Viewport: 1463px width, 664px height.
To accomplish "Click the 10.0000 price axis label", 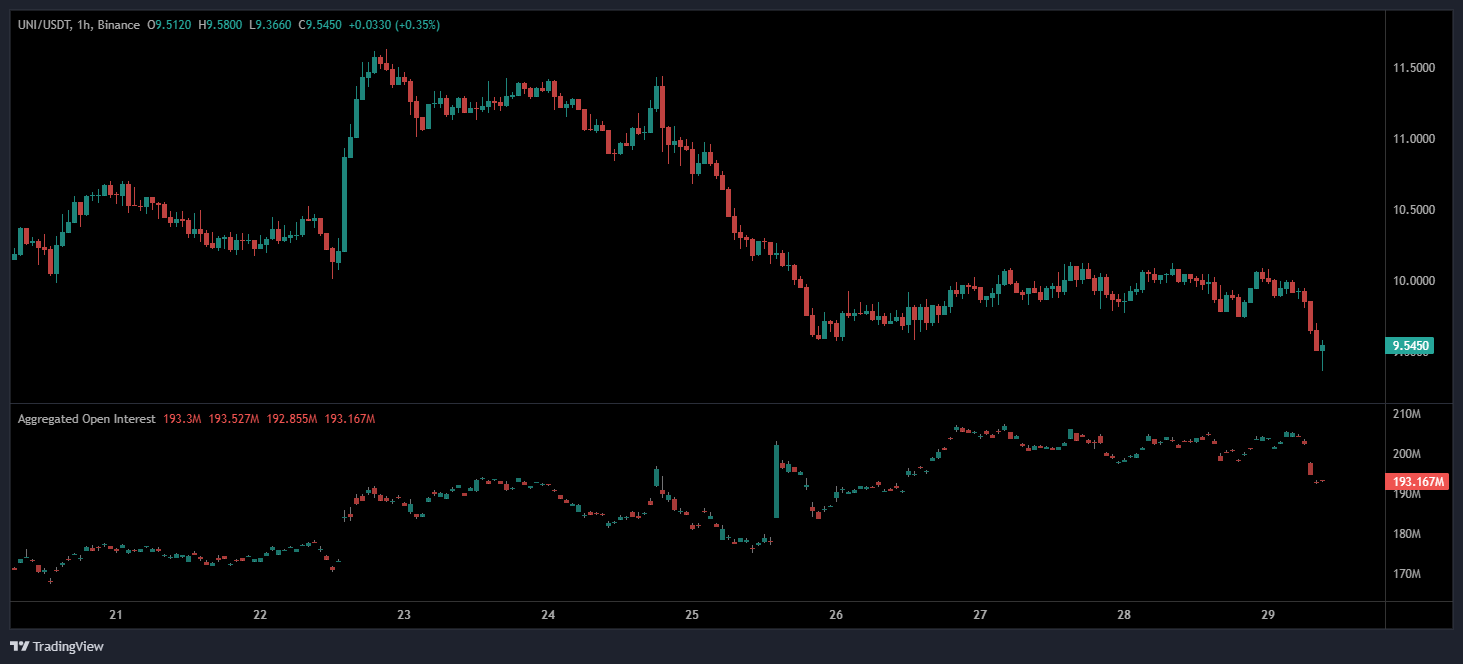I will [x=1417, y=281].
